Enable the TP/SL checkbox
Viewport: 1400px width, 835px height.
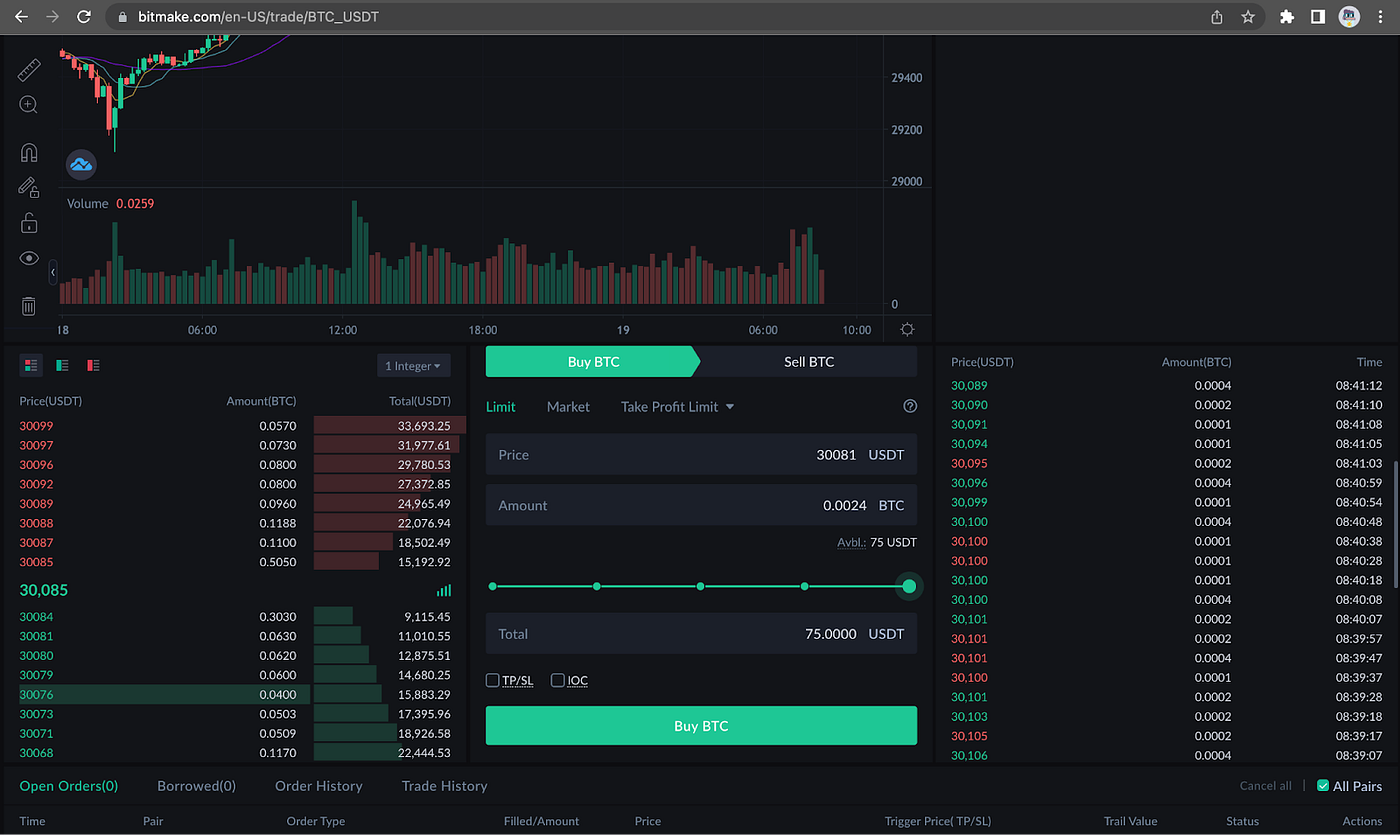pyautogui.click(x=493, y=681)
